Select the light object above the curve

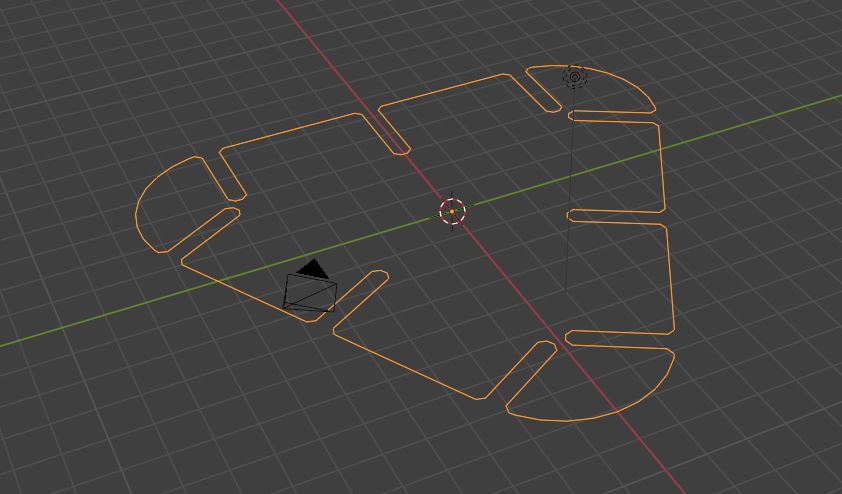(x=575, y=76)
